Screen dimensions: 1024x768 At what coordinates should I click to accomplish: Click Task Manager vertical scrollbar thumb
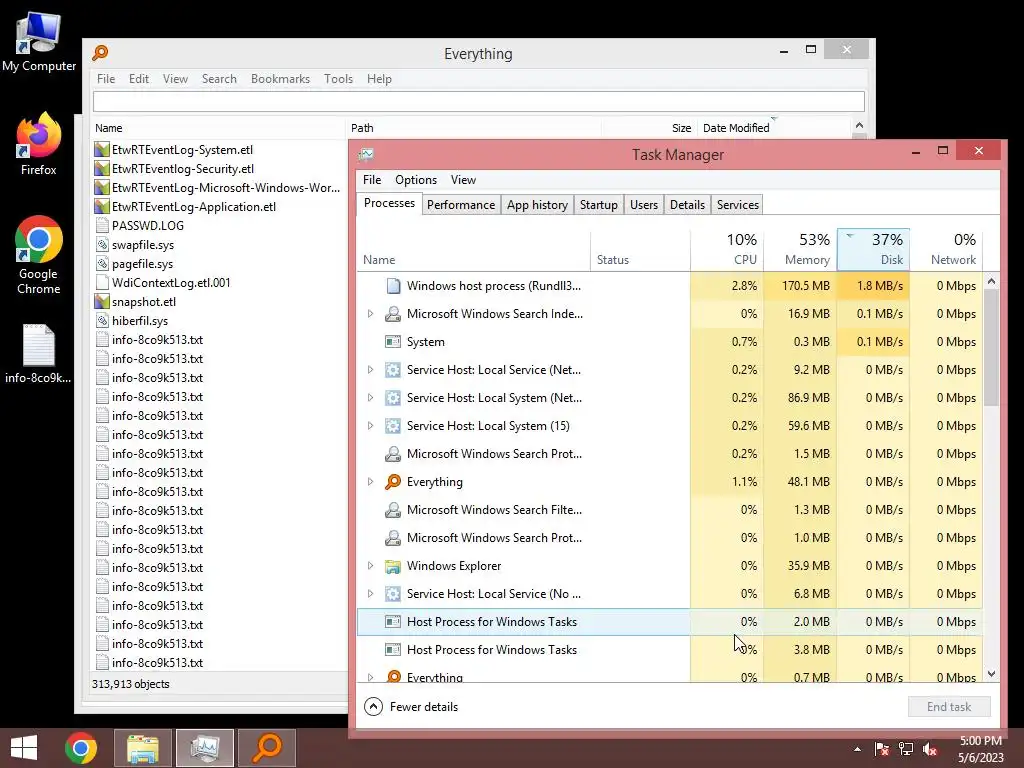pos(991,347)
